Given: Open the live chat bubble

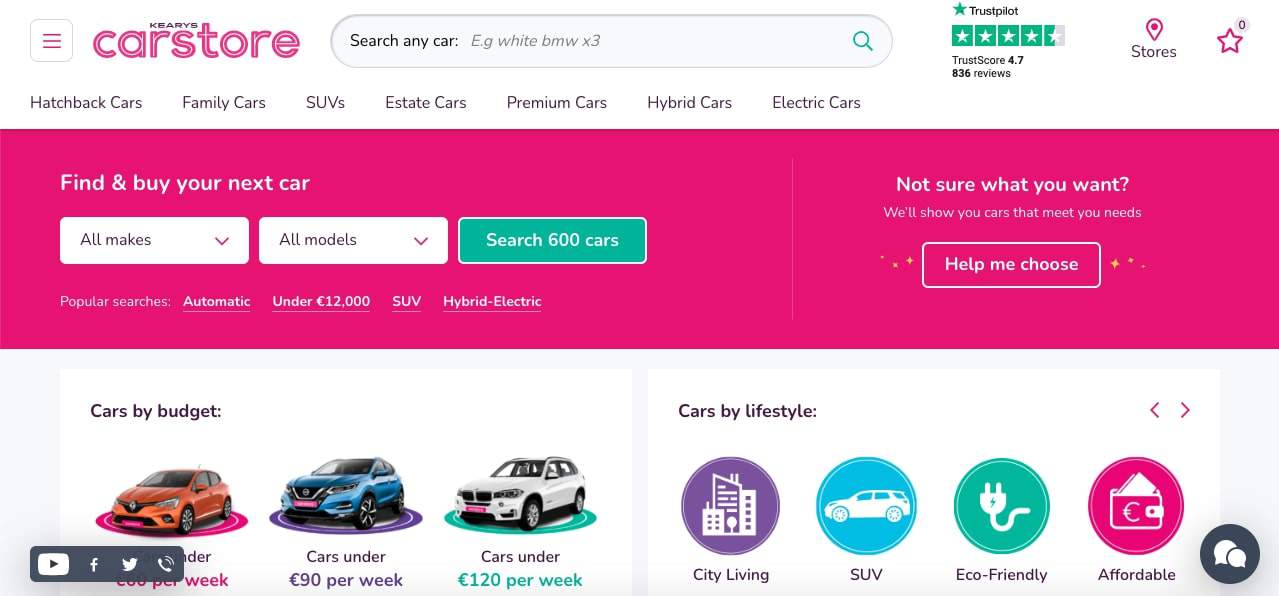Looking at the screenshot, I should pyautogui.click(x=1229, y=554).
